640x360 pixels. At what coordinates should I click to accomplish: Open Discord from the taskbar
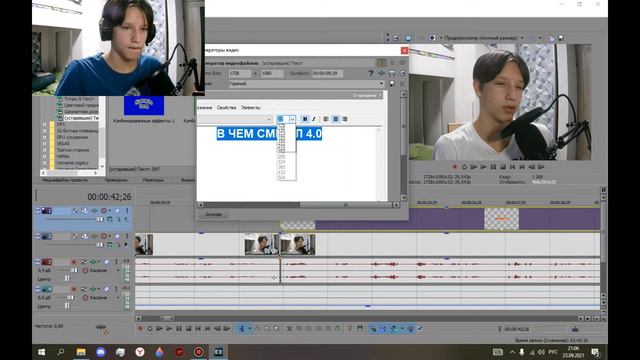pyautogui.click(x=100, y=352)
